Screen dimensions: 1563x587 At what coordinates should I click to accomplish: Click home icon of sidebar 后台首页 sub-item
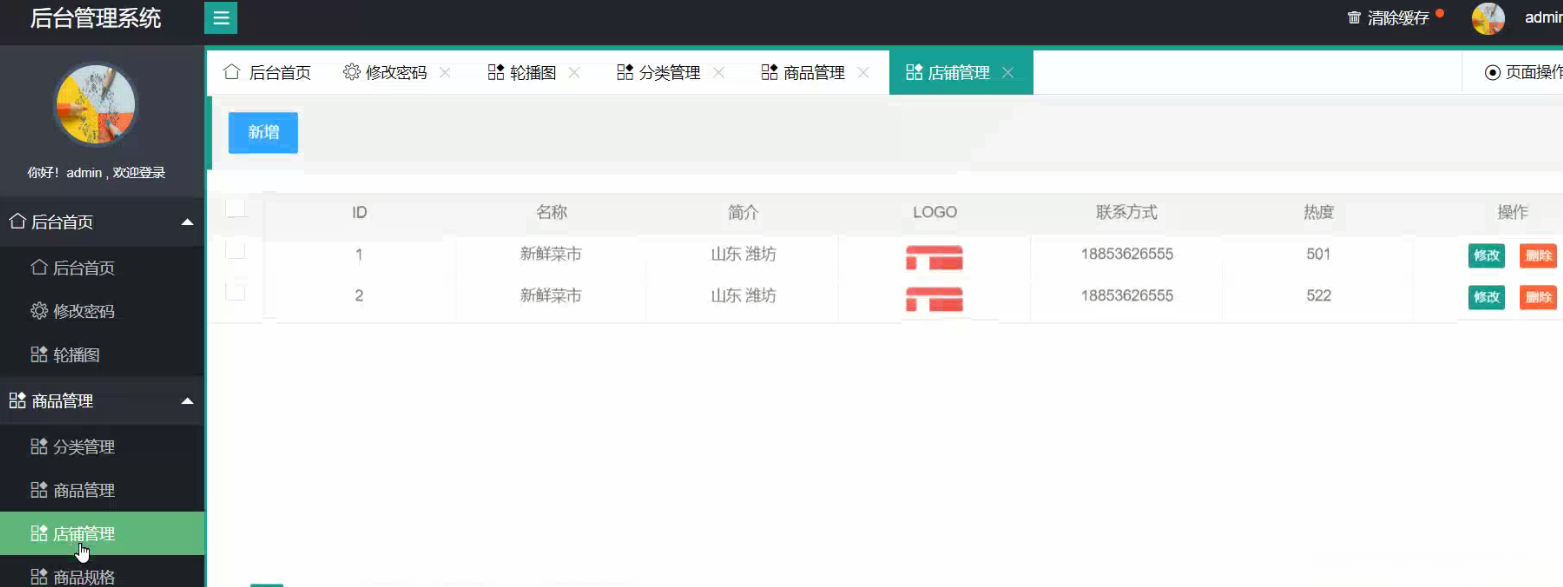pos(39,267)
